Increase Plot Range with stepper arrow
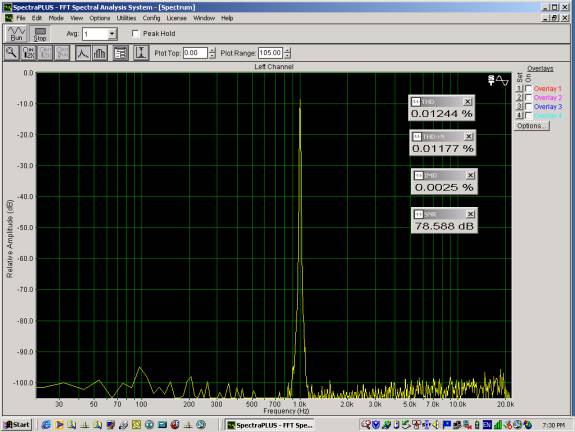The height and width of the screenshot is (432, 575). click(x=288, y=50)
